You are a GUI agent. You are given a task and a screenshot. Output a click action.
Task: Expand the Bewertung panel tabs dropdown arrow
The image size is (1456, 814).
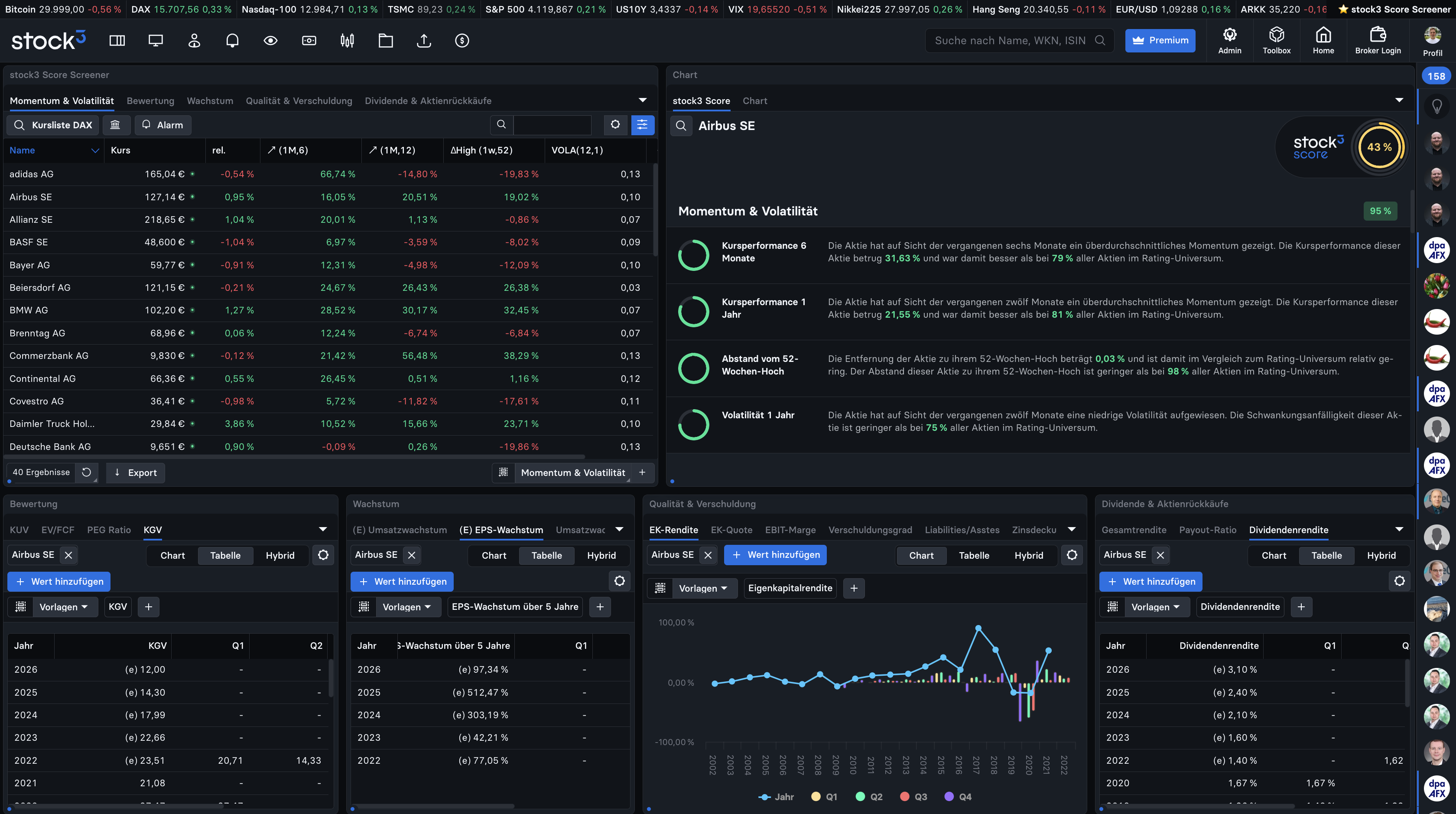point(323,529)
